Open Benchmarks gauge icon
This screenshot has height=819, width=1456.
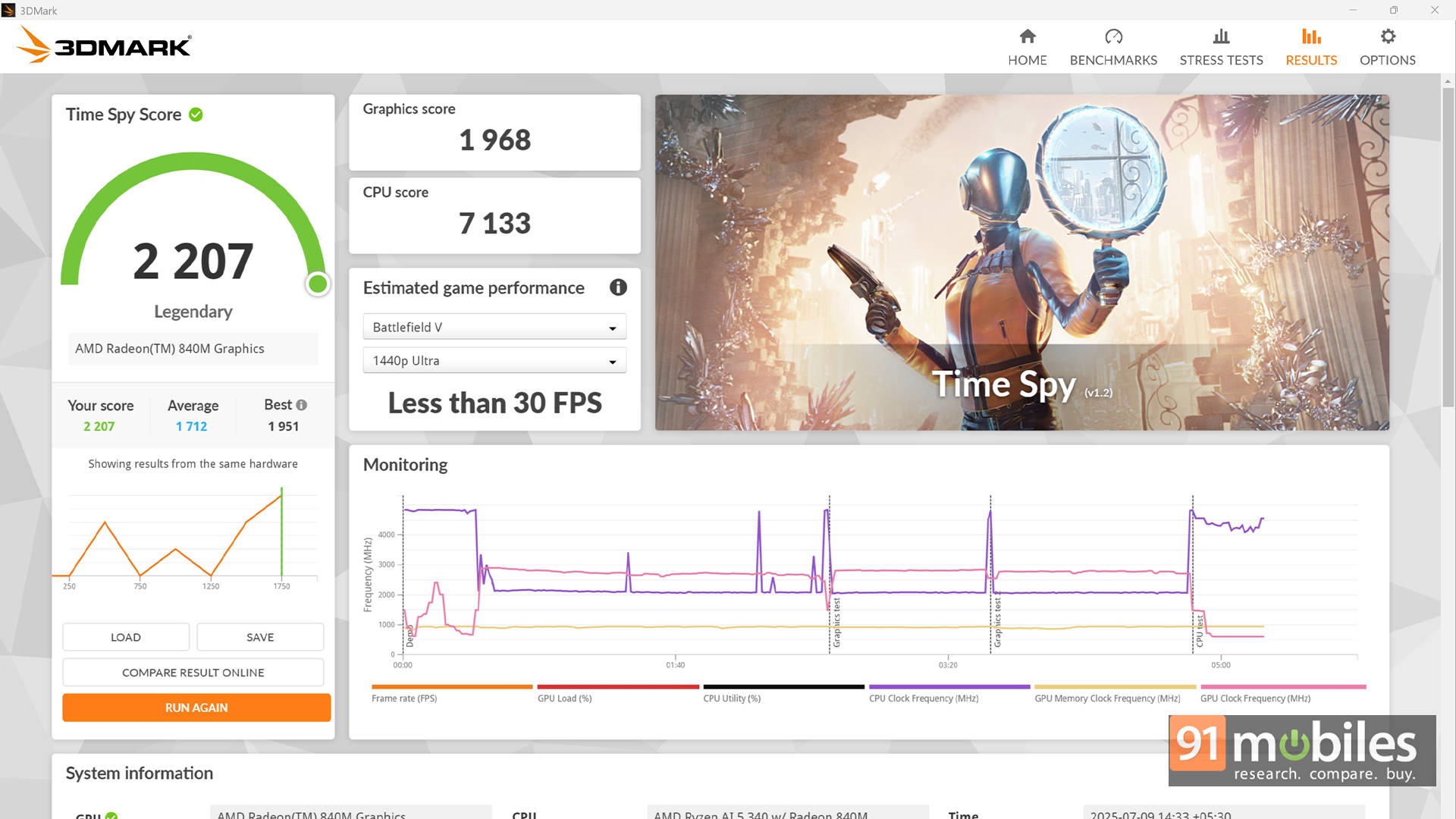[1113, 36]
